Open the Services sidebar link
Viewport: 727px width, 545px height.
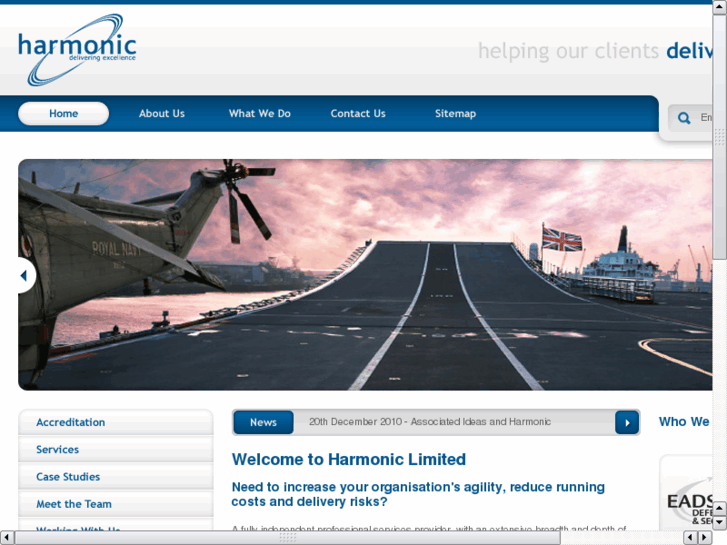pyautogui.click(x=116, y=449)
